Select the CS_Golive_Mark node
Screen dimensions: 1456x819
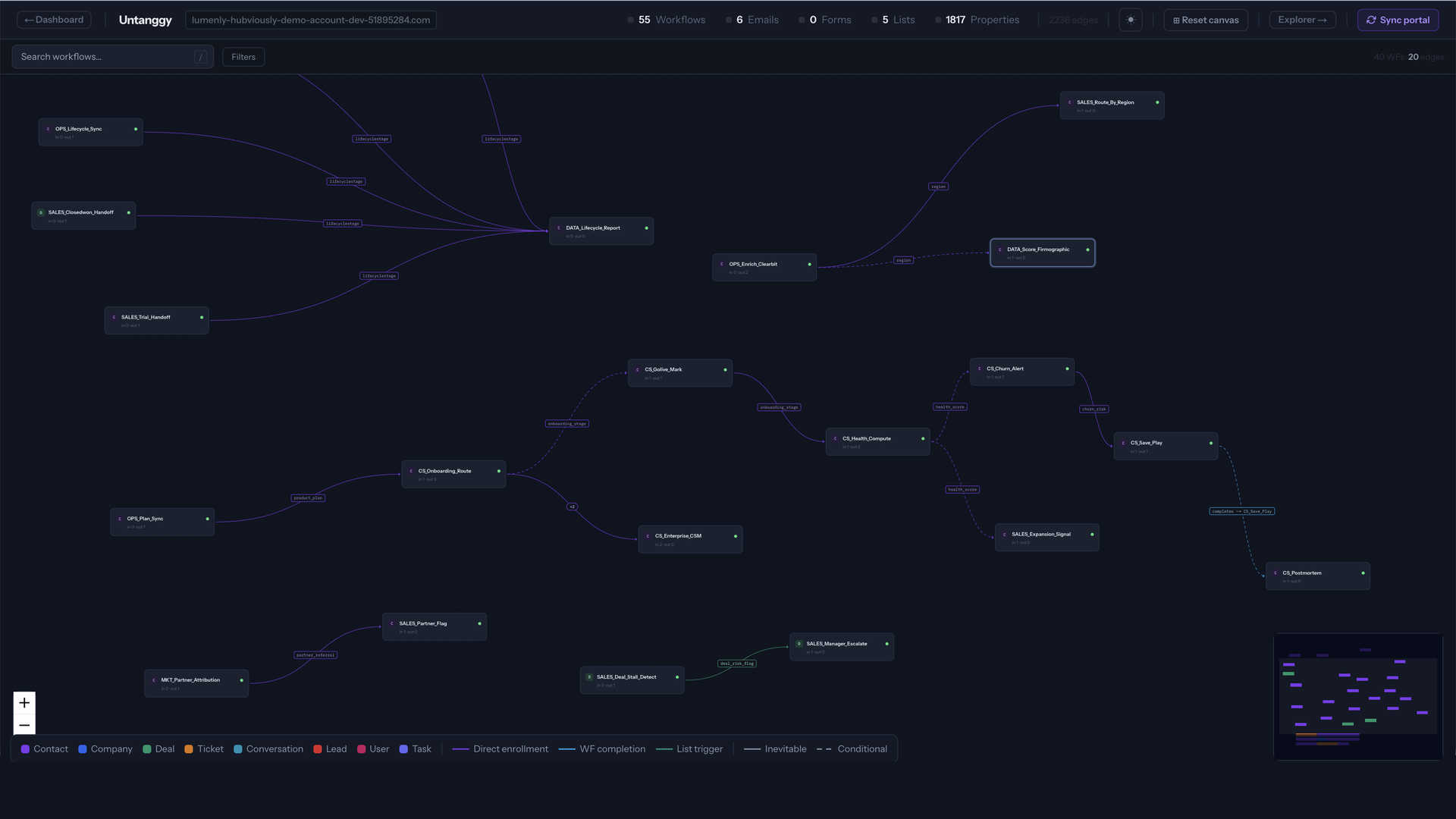click(x=680, y=373)
